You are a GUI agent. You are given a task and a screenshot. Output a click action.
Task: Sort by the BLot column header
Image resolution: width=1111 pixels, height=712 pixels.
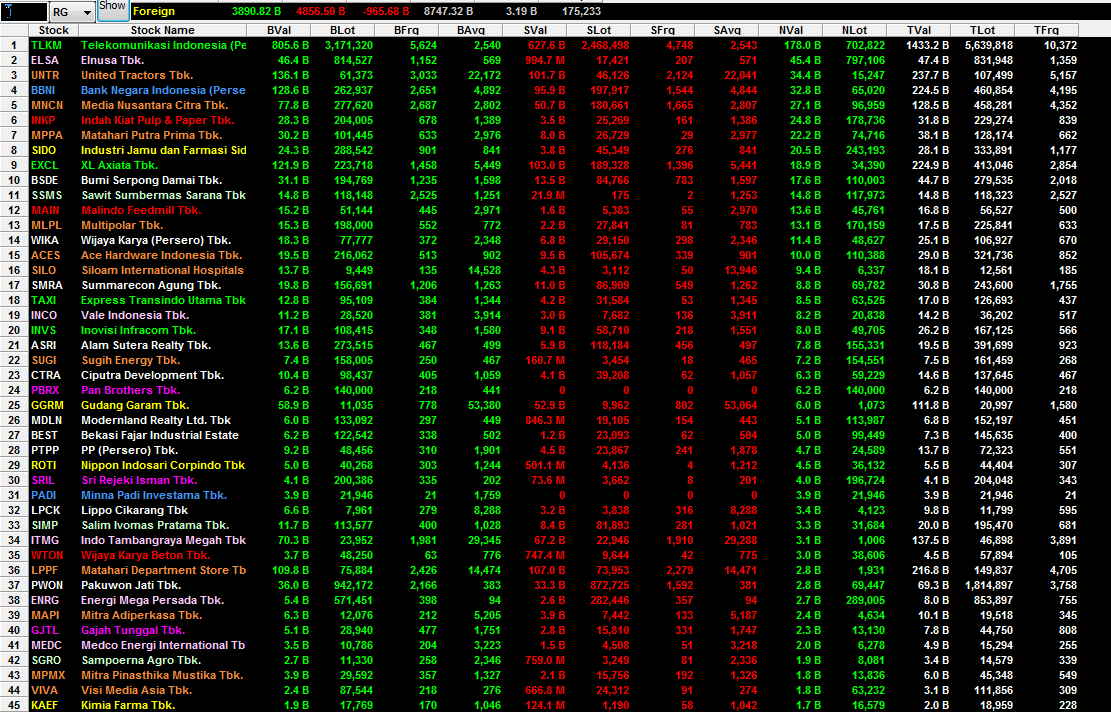click(342, 30)
